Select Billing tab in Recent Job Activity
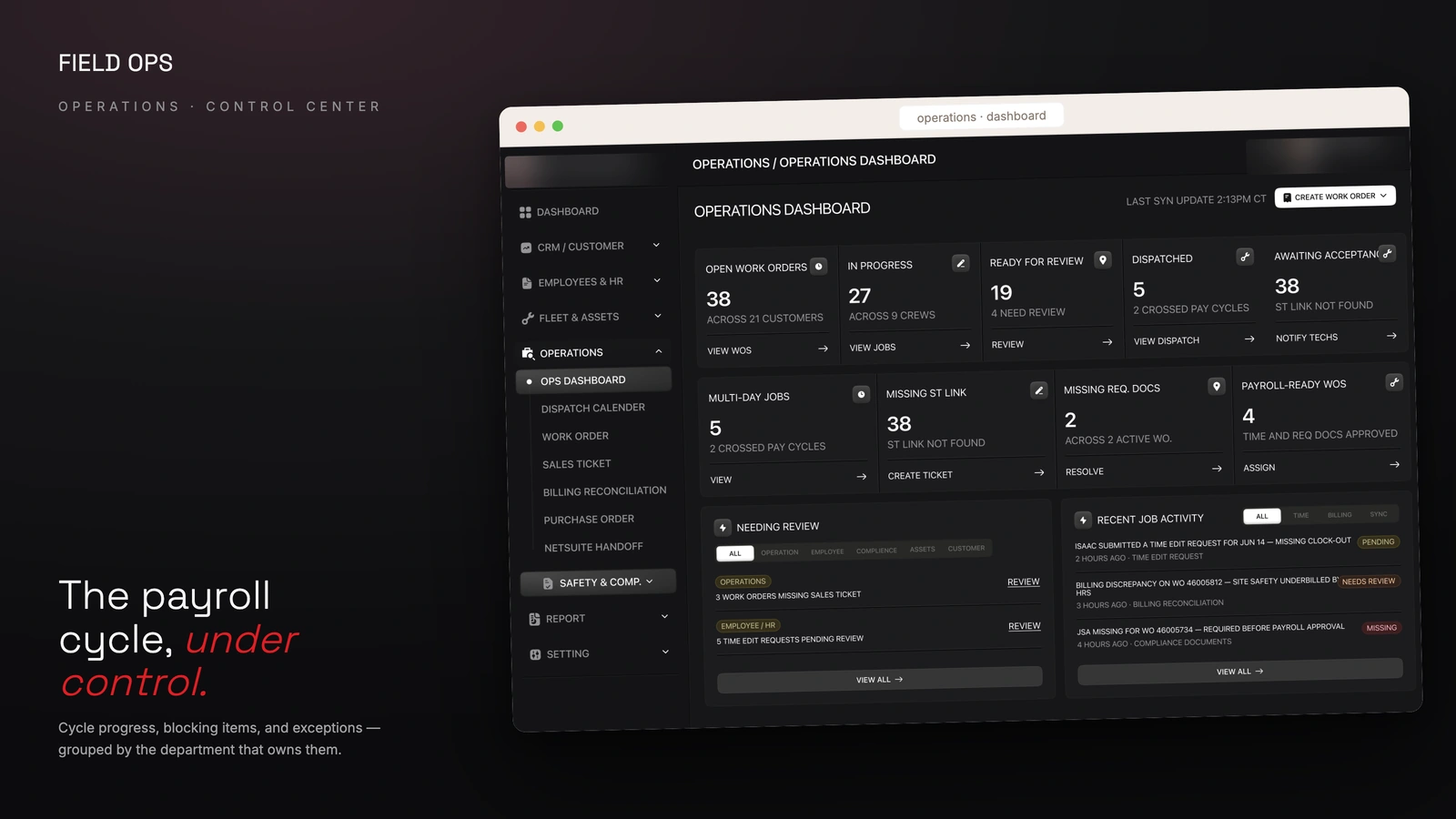 click(1340, 515)
